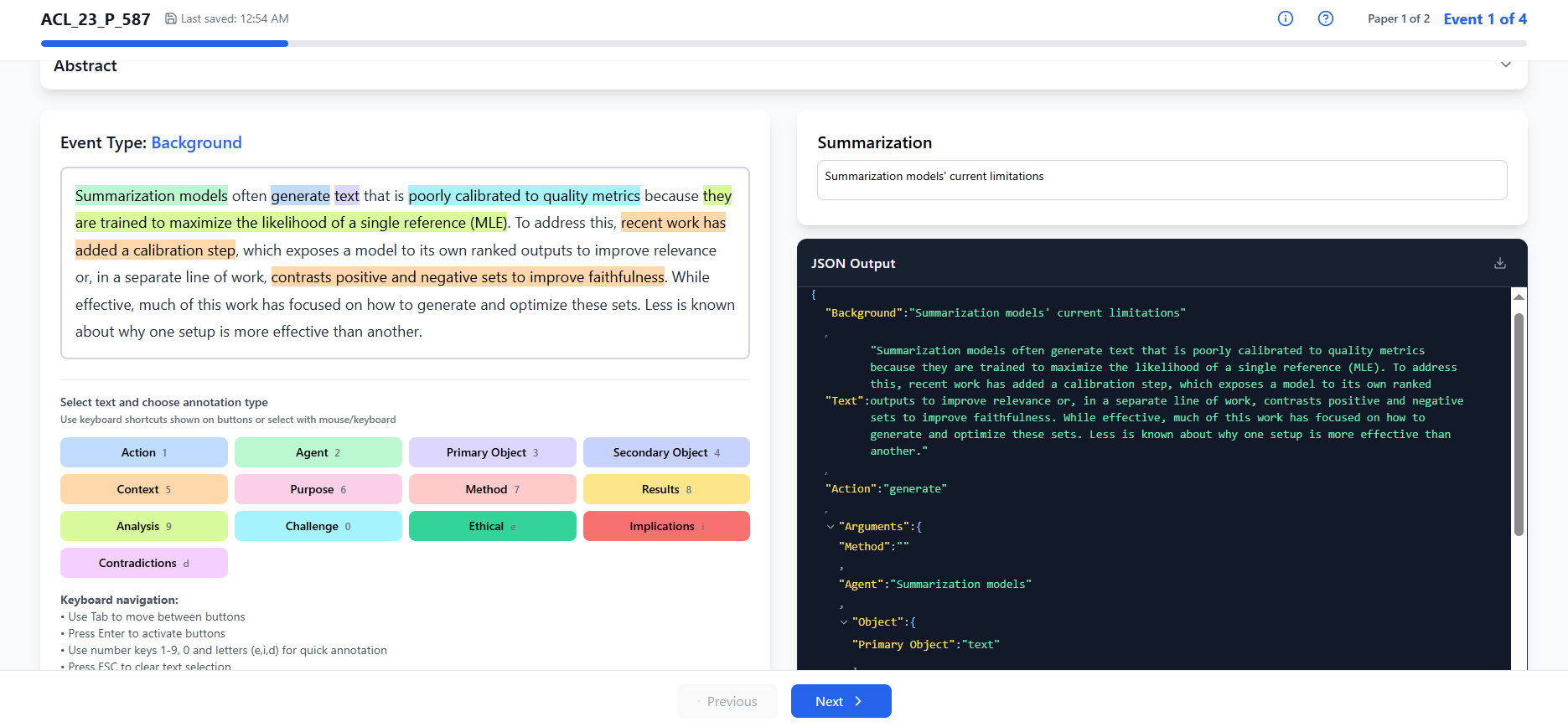Open the help question mark icon
Screen dimensions: 1568x727
(1325, 18)
